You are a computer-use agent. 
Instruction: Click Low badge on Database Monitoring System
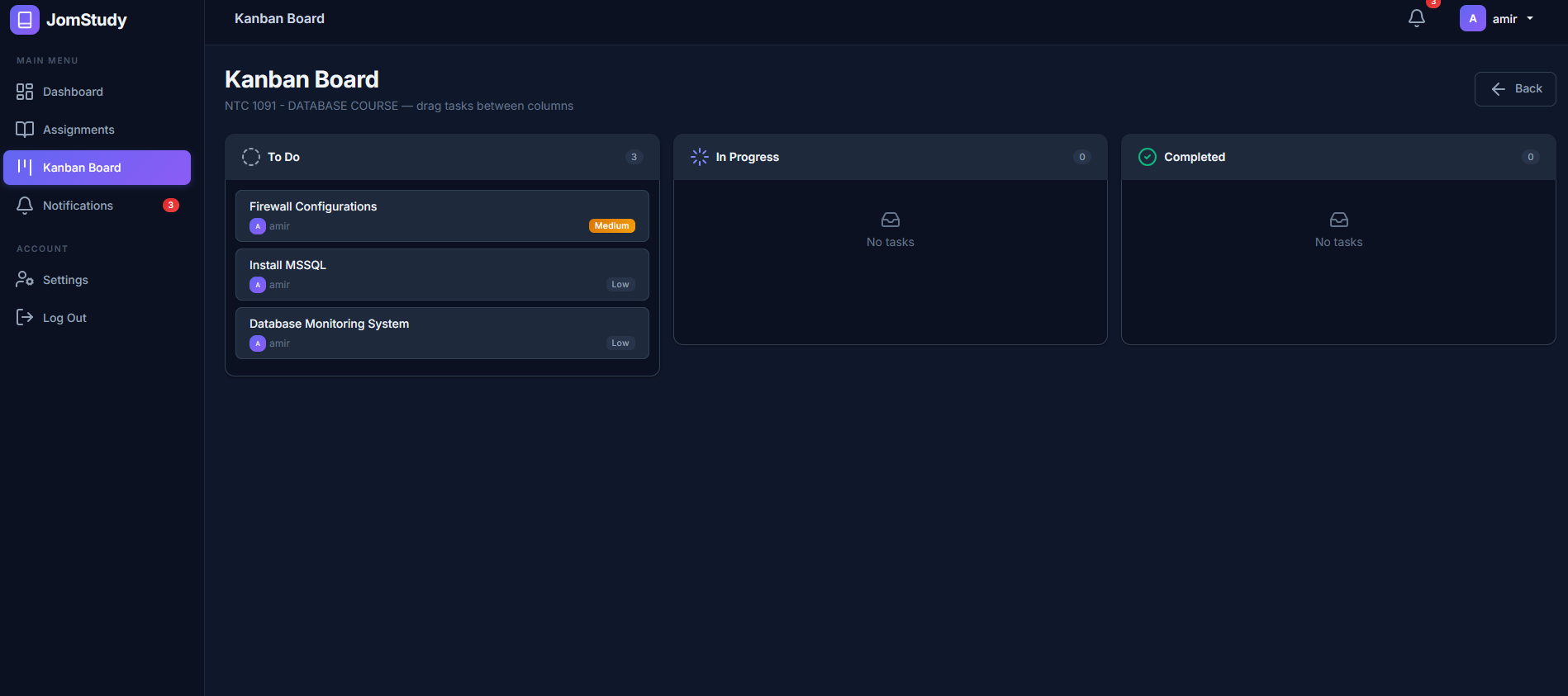[620, 343]
